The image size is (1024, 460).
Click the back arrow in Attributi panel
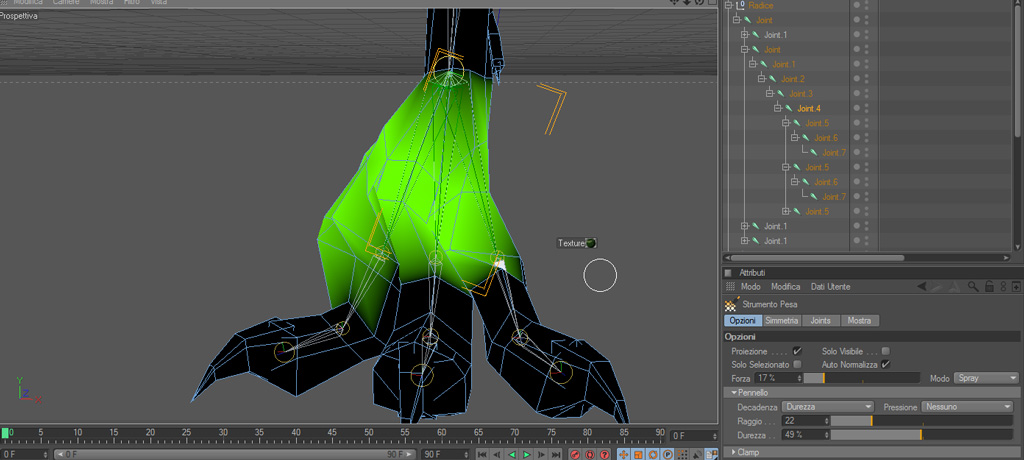921,287
